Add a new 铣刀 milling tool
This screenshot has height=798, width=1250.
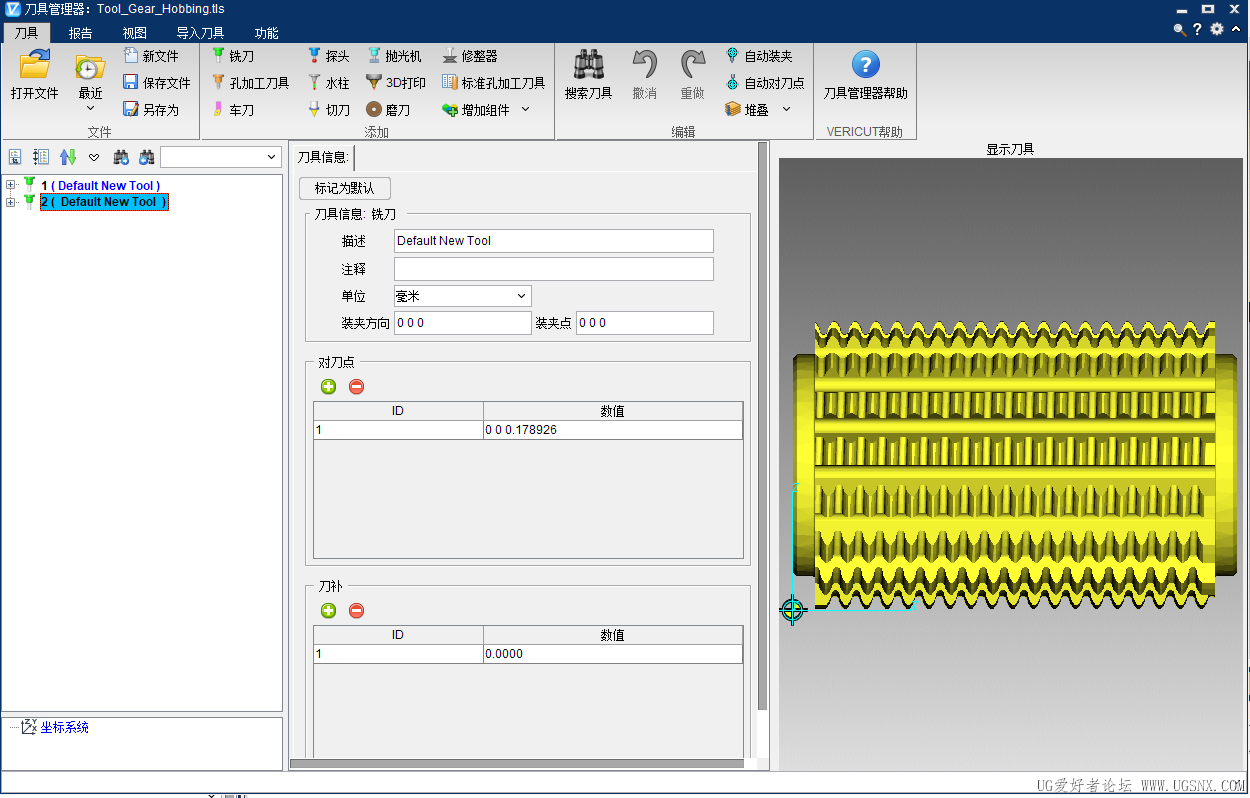[x=218, y=56]
